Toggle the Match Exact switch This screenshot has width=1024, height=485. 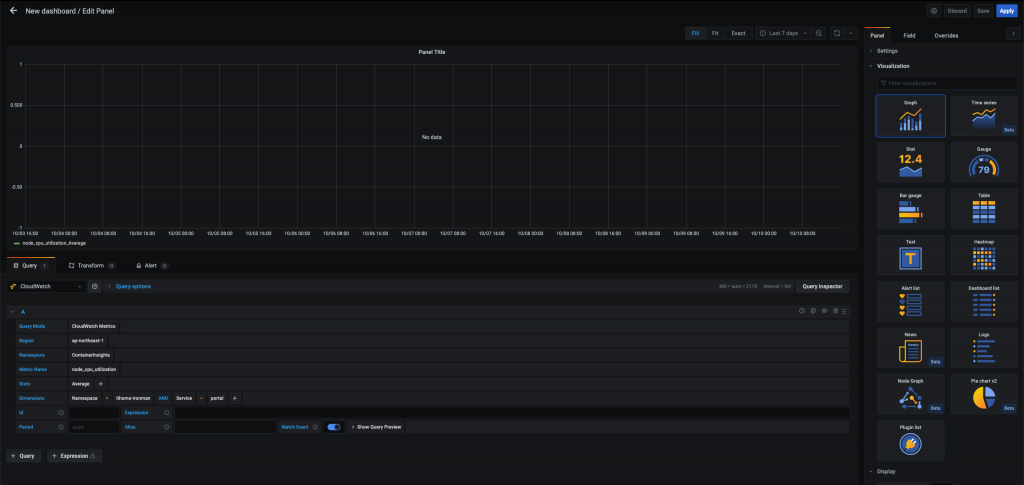pos(334,427)
